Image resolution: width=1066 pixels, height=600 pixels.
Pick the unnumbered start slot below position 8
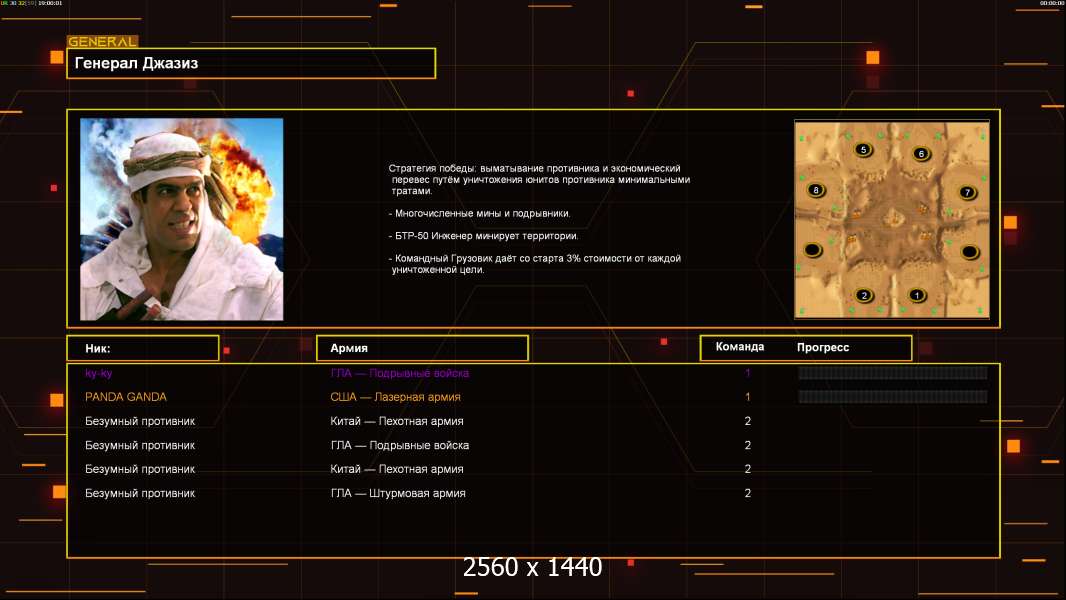(813, 250)
